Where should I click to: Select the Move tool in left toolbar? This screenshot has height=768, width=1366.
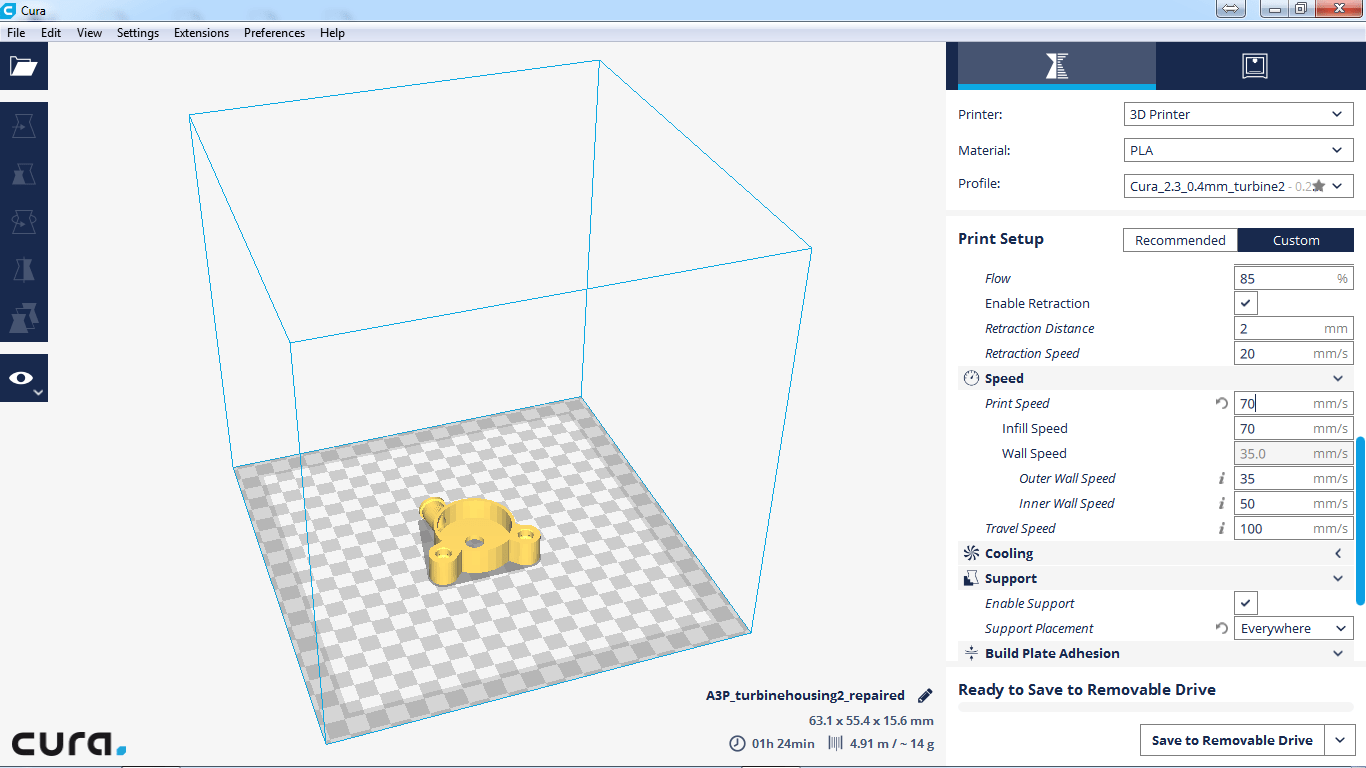click(23, 127)
